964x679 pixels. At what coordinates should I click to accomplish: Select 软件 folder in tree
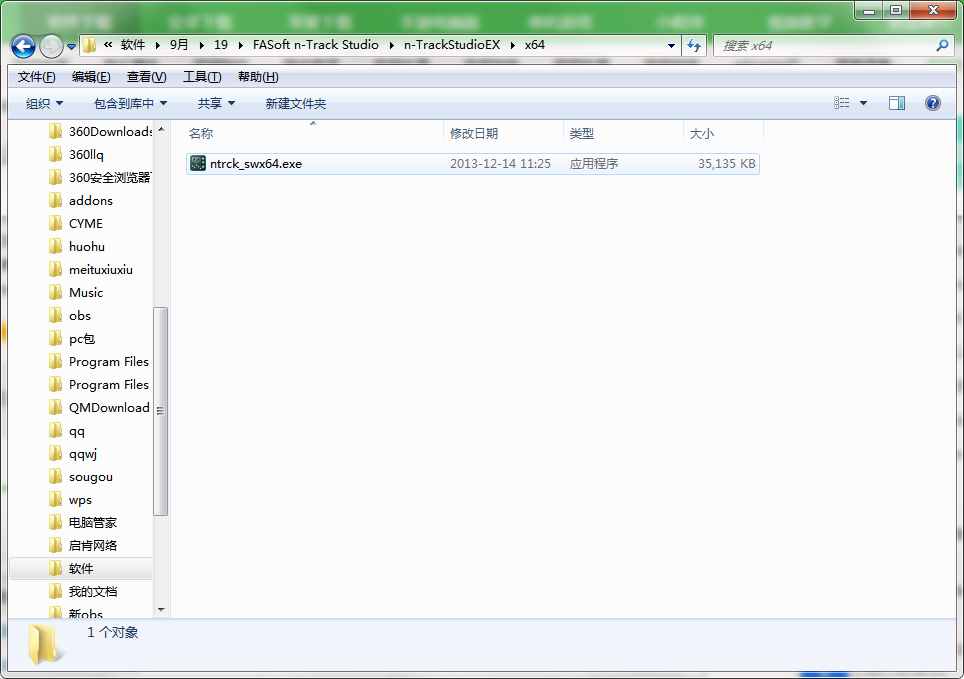point(81,568)
